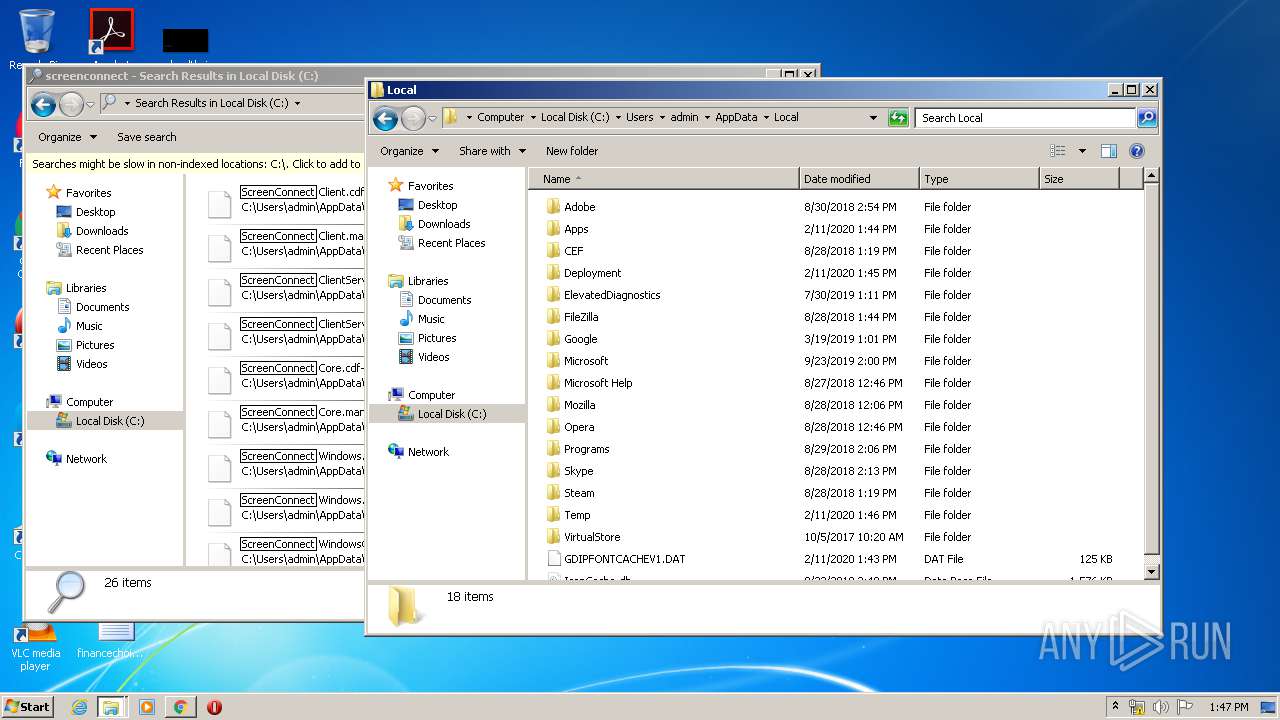Click the search magnifier icon in Local window

(x=1147, y=117)
